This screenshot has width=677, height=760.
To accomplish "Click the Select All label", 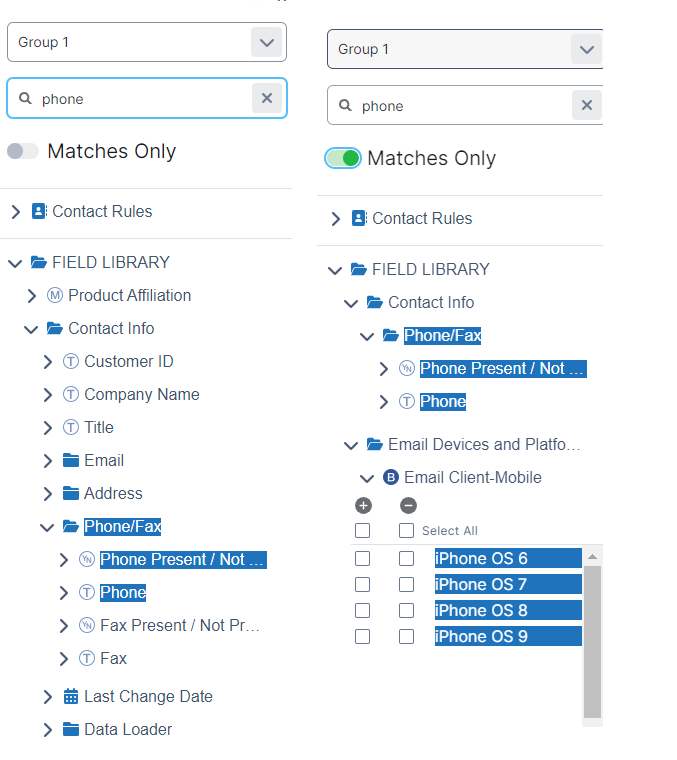I will pos(449,531).
